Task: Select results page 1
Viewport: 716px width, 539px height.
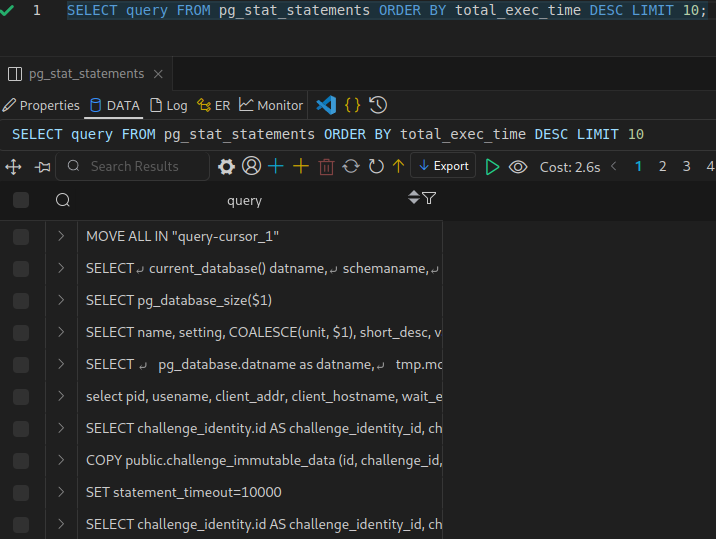Action: click(638, 166)
